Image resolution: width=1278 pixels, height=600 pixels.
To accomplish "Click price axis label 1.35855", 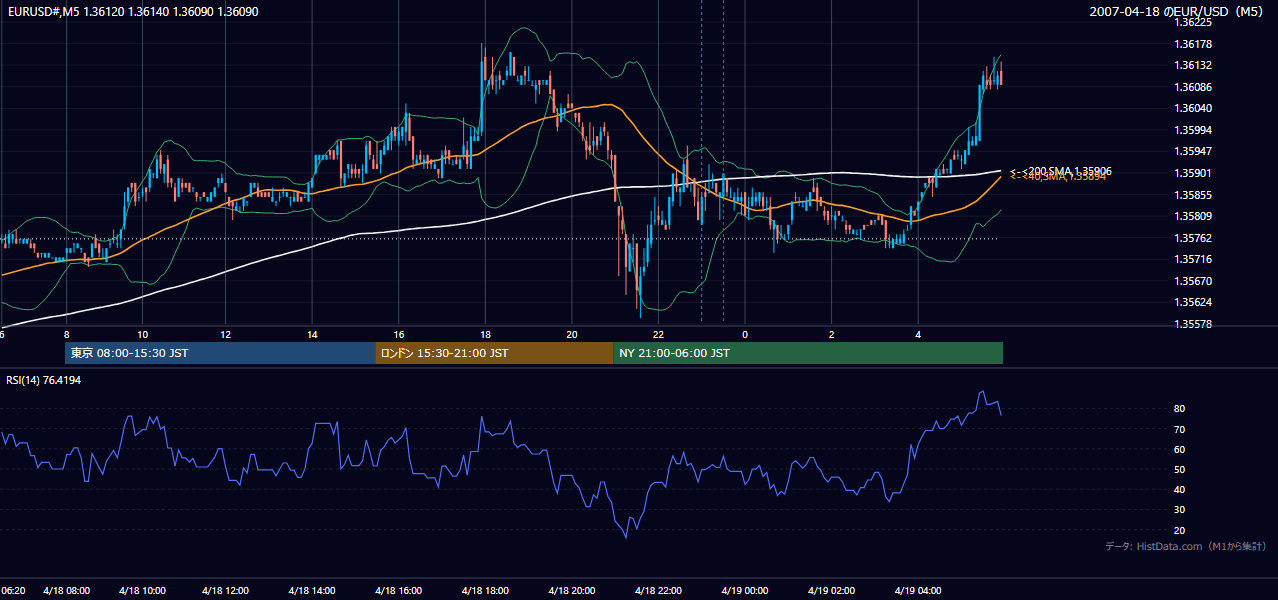I will [x=1192, y=195].
